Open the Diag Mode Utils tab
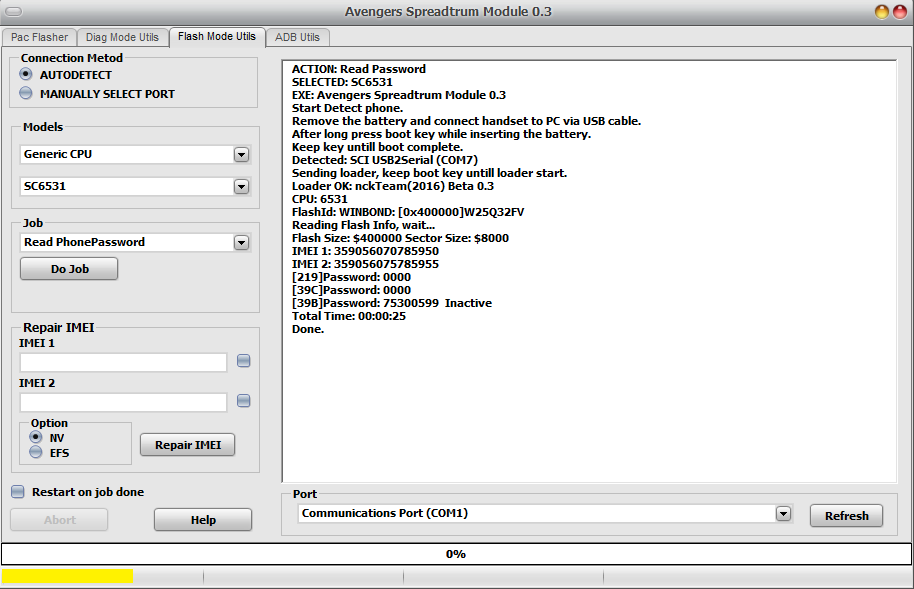This screenshot has height=589, width=914. (122, 37)
